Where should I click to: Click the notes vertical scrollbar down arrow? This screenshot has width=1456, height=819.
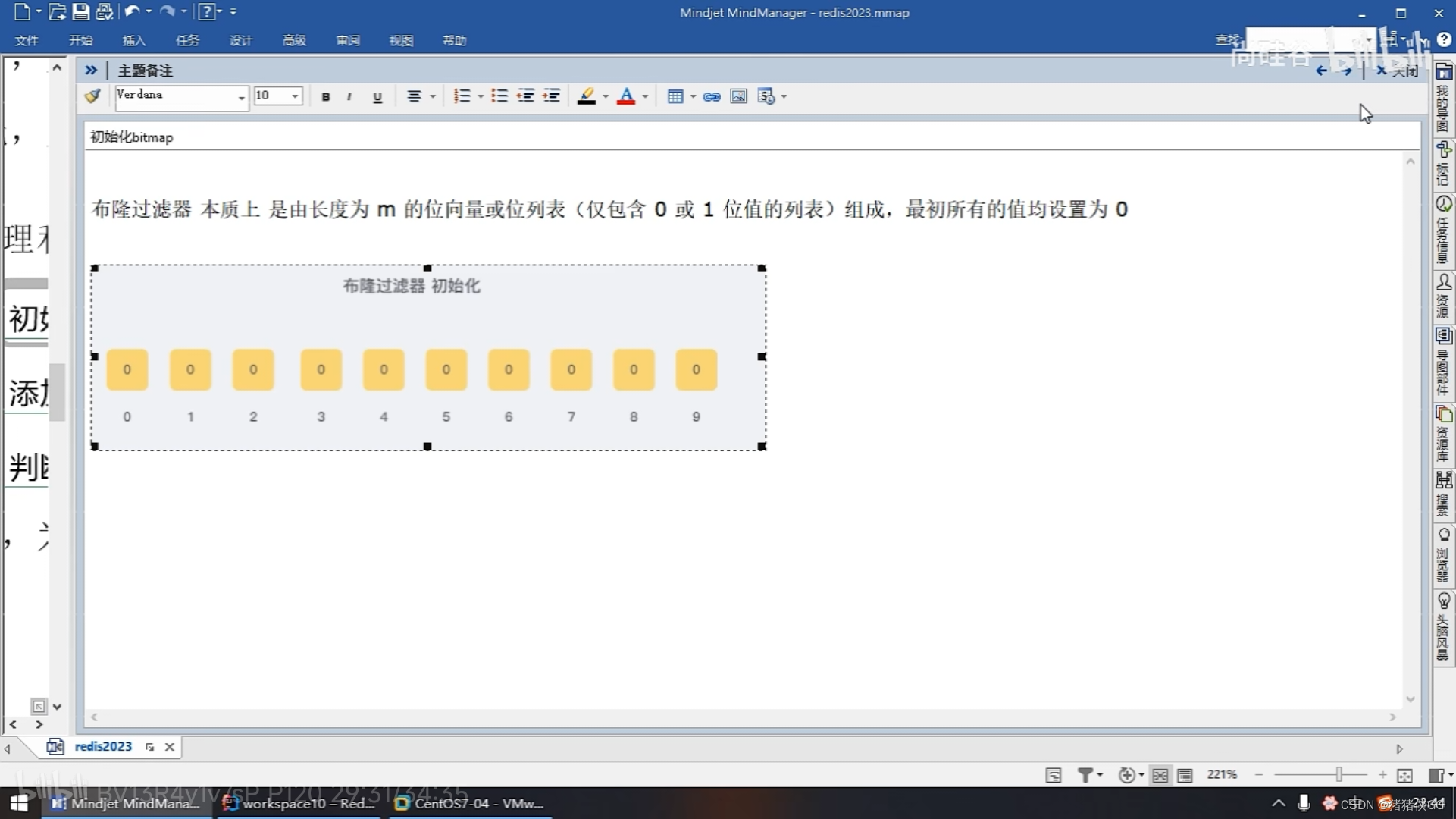pyautogui.click(x=1411, y=699)
